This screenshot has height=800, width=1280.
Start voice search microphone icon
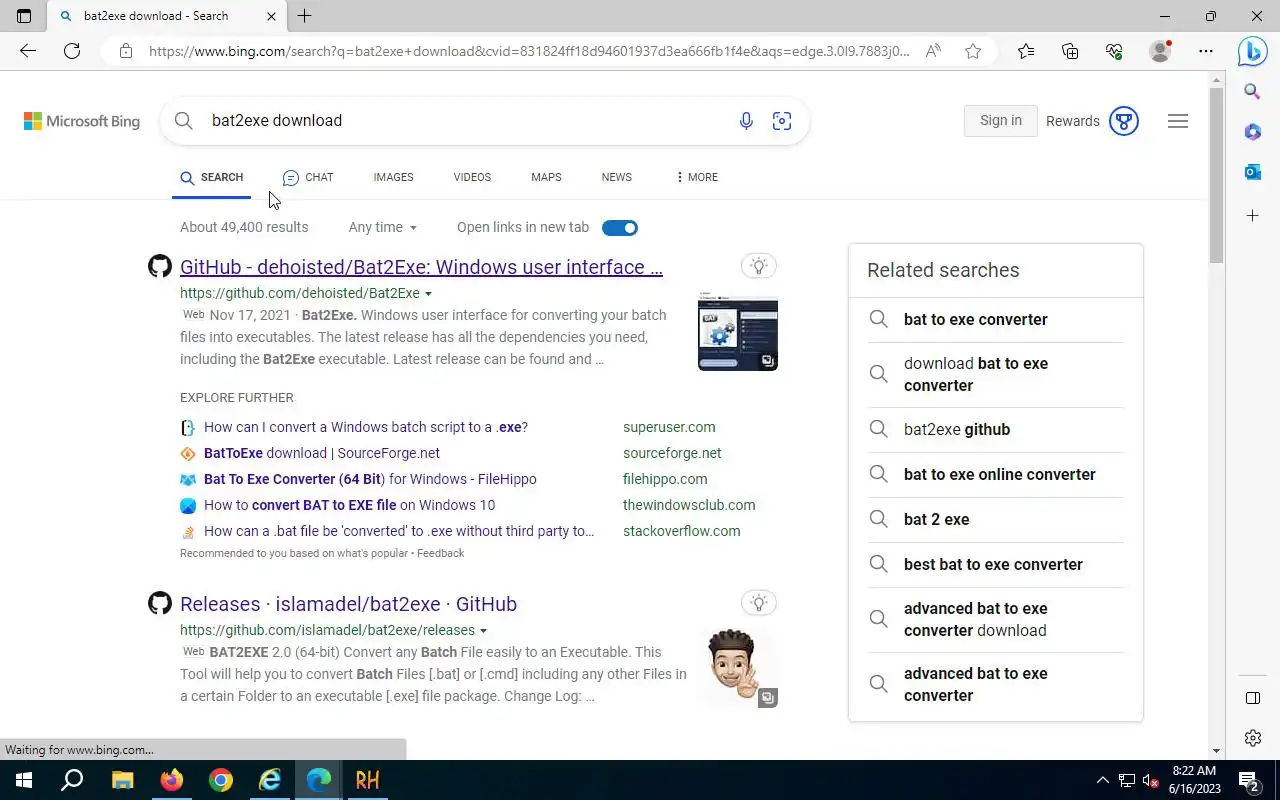point(746,121)
